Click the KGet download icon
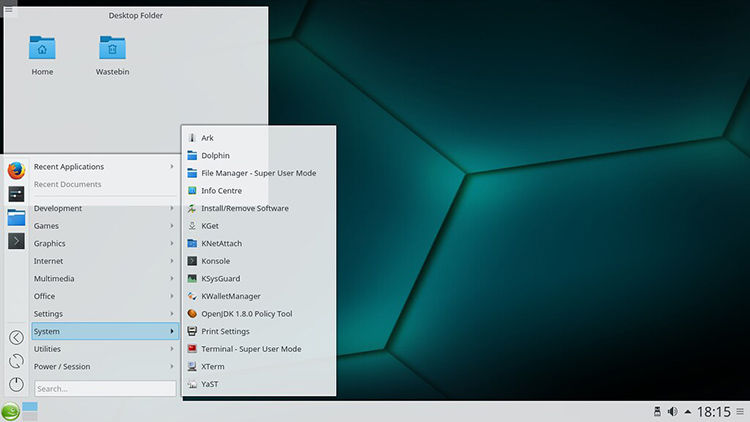Image resolution: width=750 pixels, height=422 pixels. tap(192, 226)
